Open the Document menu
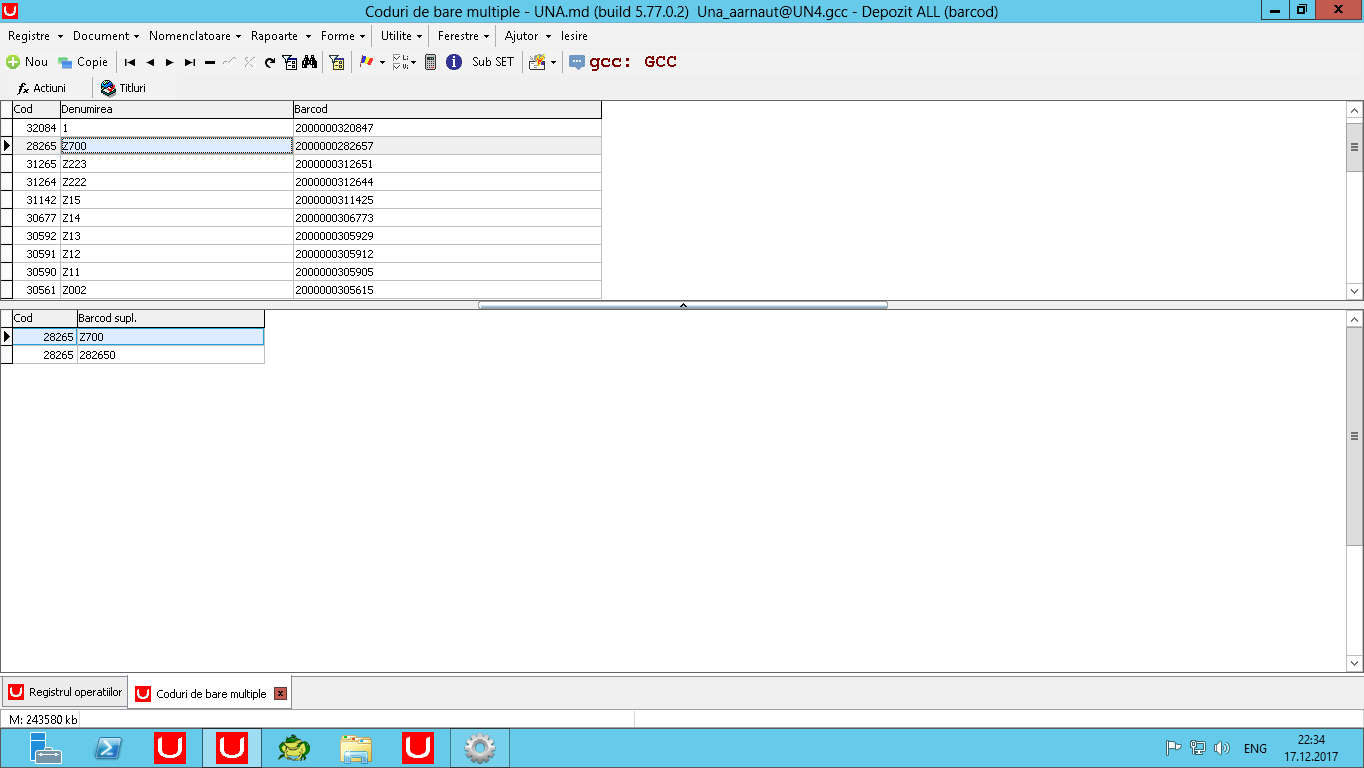The width and height of the screenshot is (1364, 768). coord(106,35)
